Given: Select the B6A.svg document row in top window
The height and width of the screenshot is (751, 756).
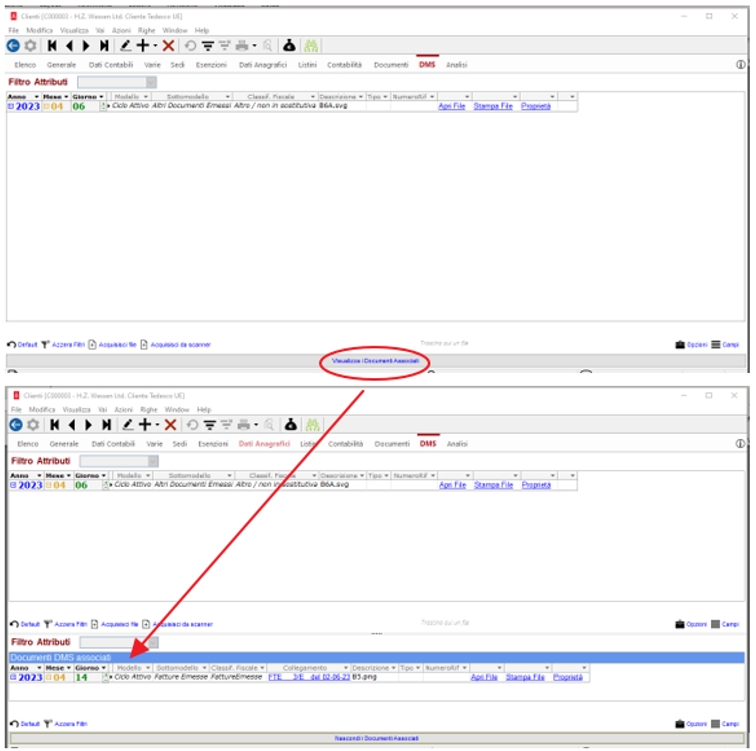Looking at the screenshot, I should tap(292, 106).
